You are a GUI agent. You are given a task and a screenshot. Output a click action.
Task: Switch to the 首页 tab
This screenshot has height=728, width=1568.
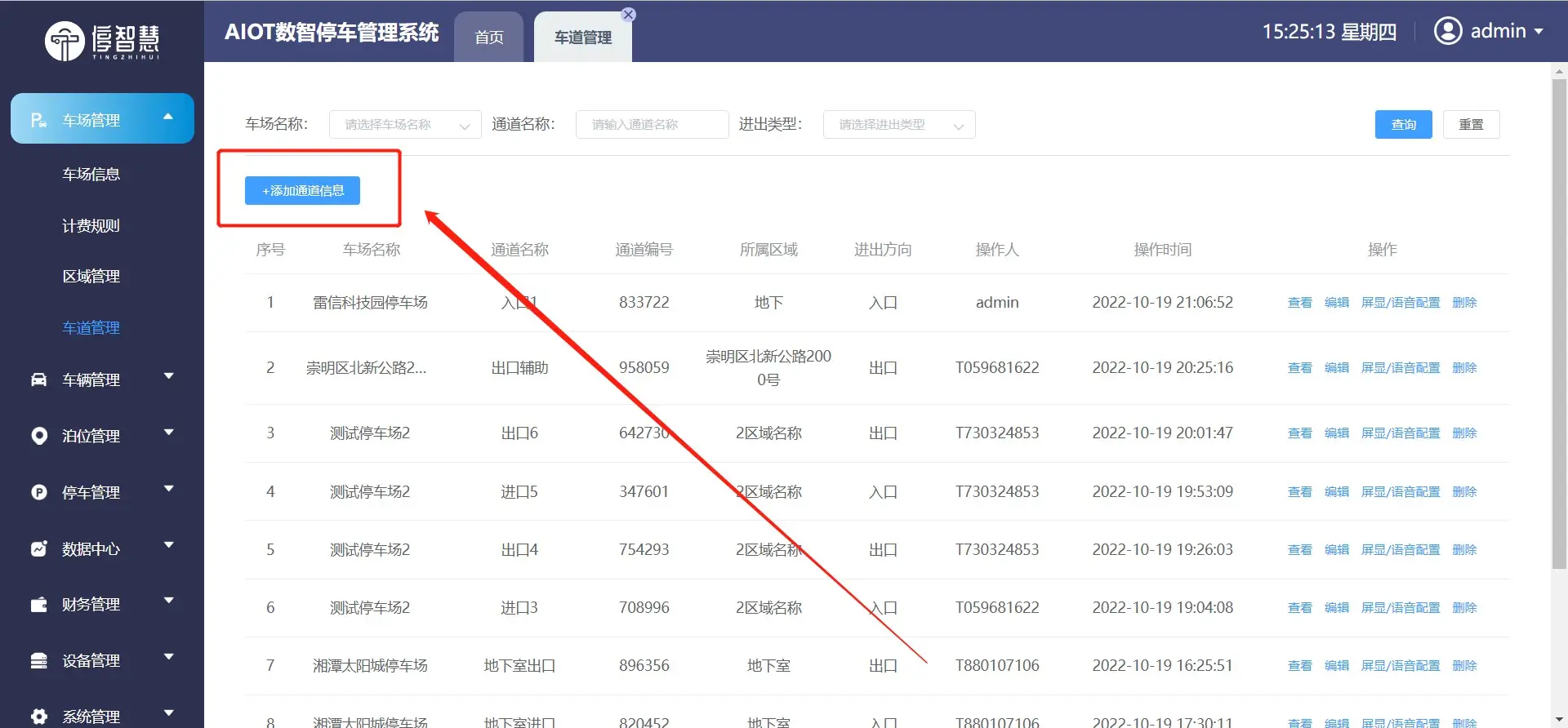click(488, 37)
